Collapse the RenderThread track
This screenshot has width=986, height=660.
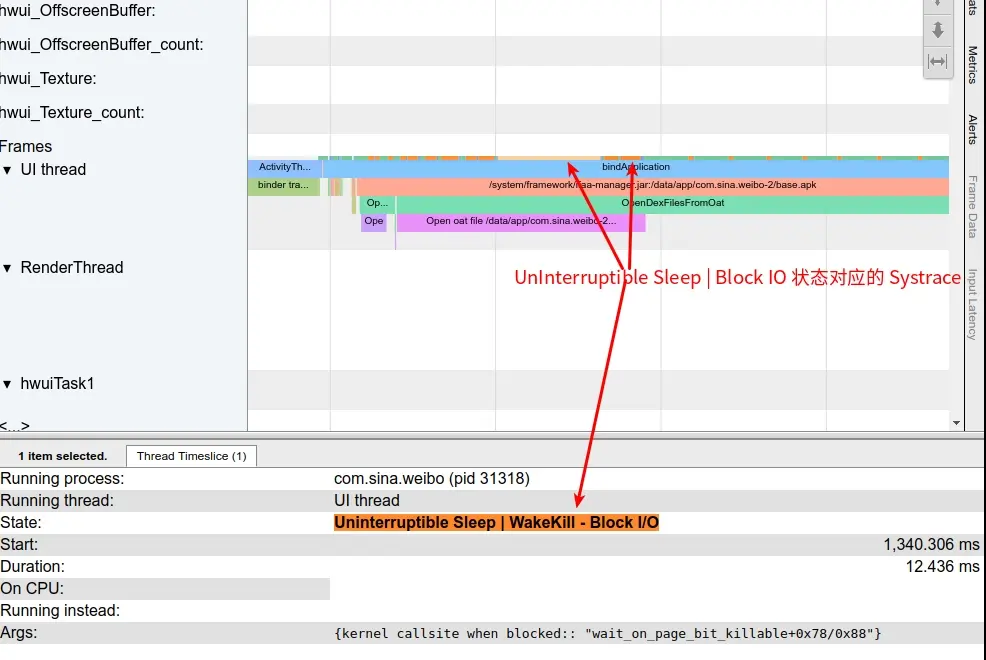click(x=9, y=267)
